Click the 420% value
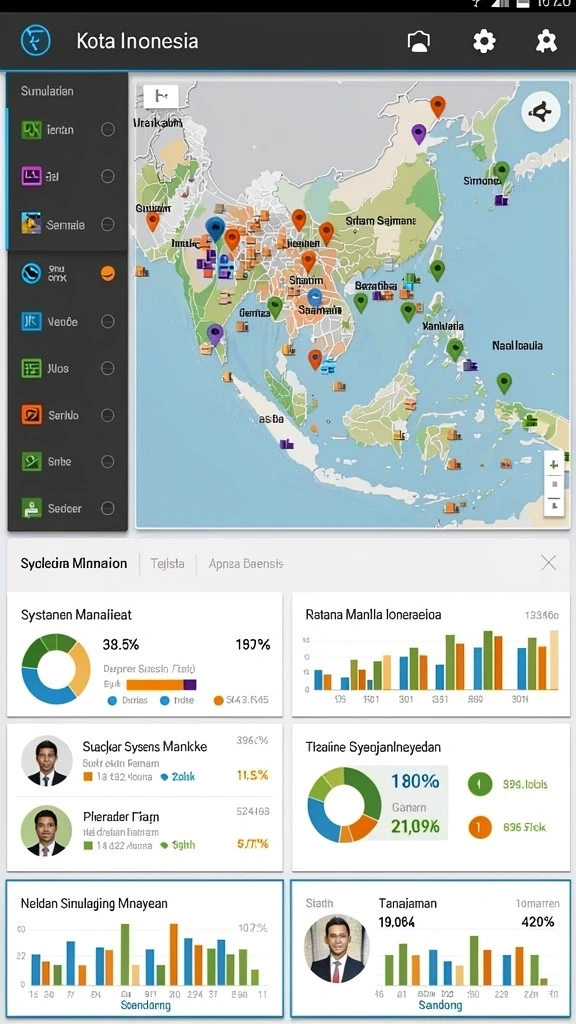This screenshot has height=1024, width=576. point(538,921)
